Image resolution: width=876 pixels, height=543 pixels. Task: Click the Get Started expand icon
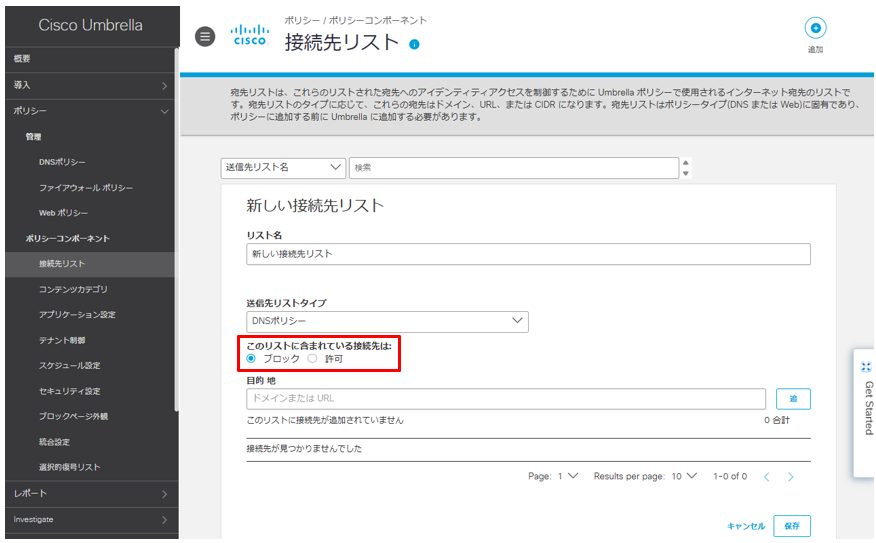tap(866, 367)
